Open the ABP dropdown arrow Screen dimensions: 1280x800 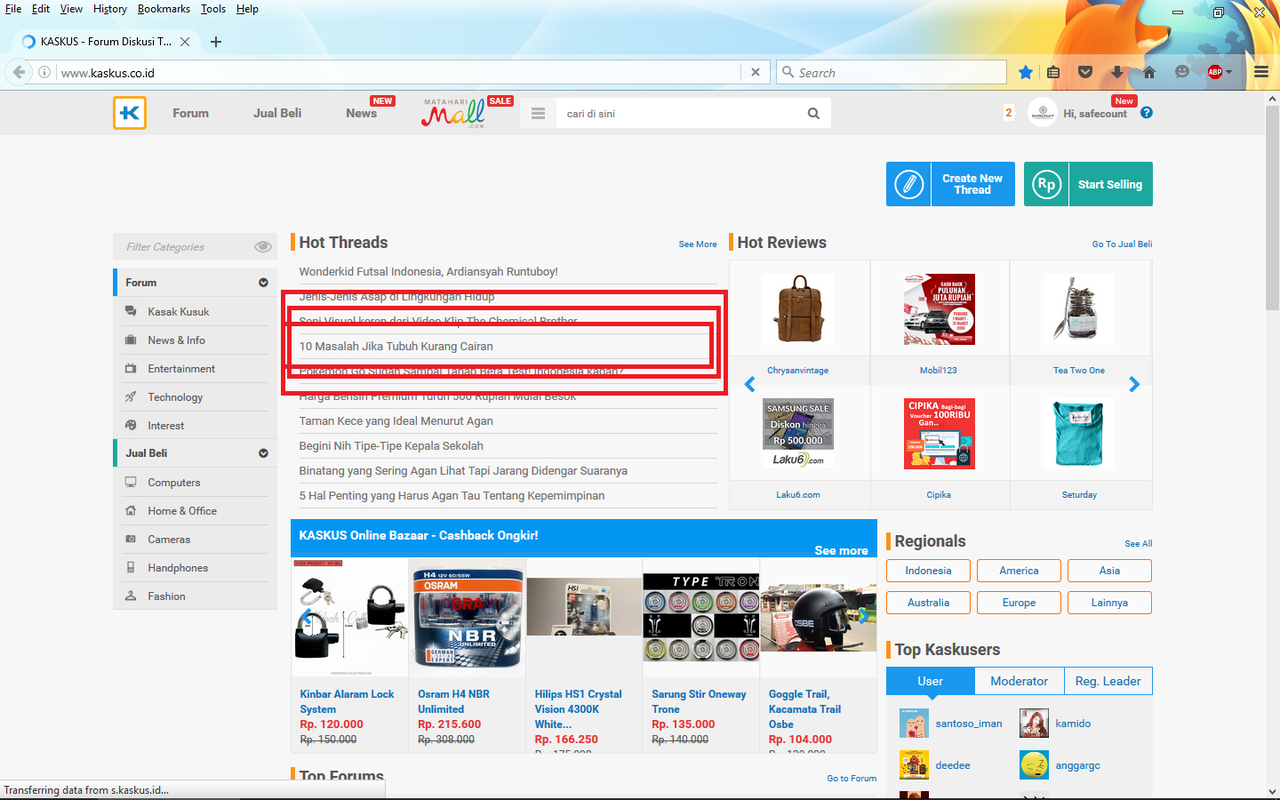point(1230,72)
